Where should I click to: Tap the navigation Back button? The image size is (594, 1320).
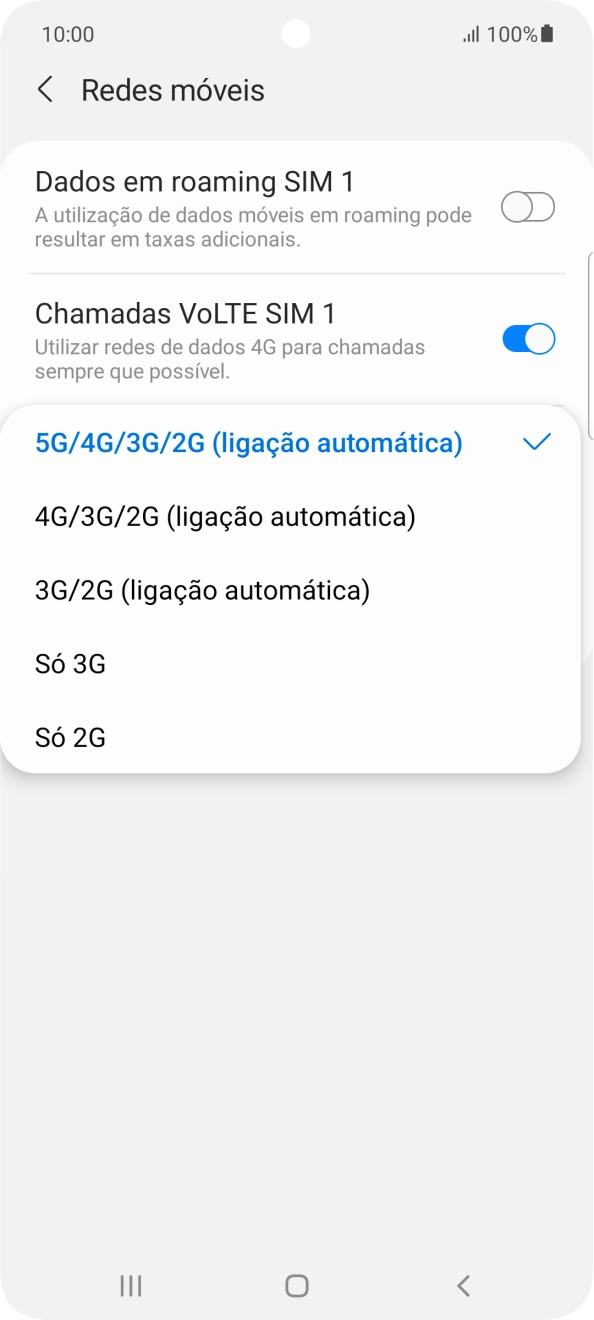[462, 1287]
